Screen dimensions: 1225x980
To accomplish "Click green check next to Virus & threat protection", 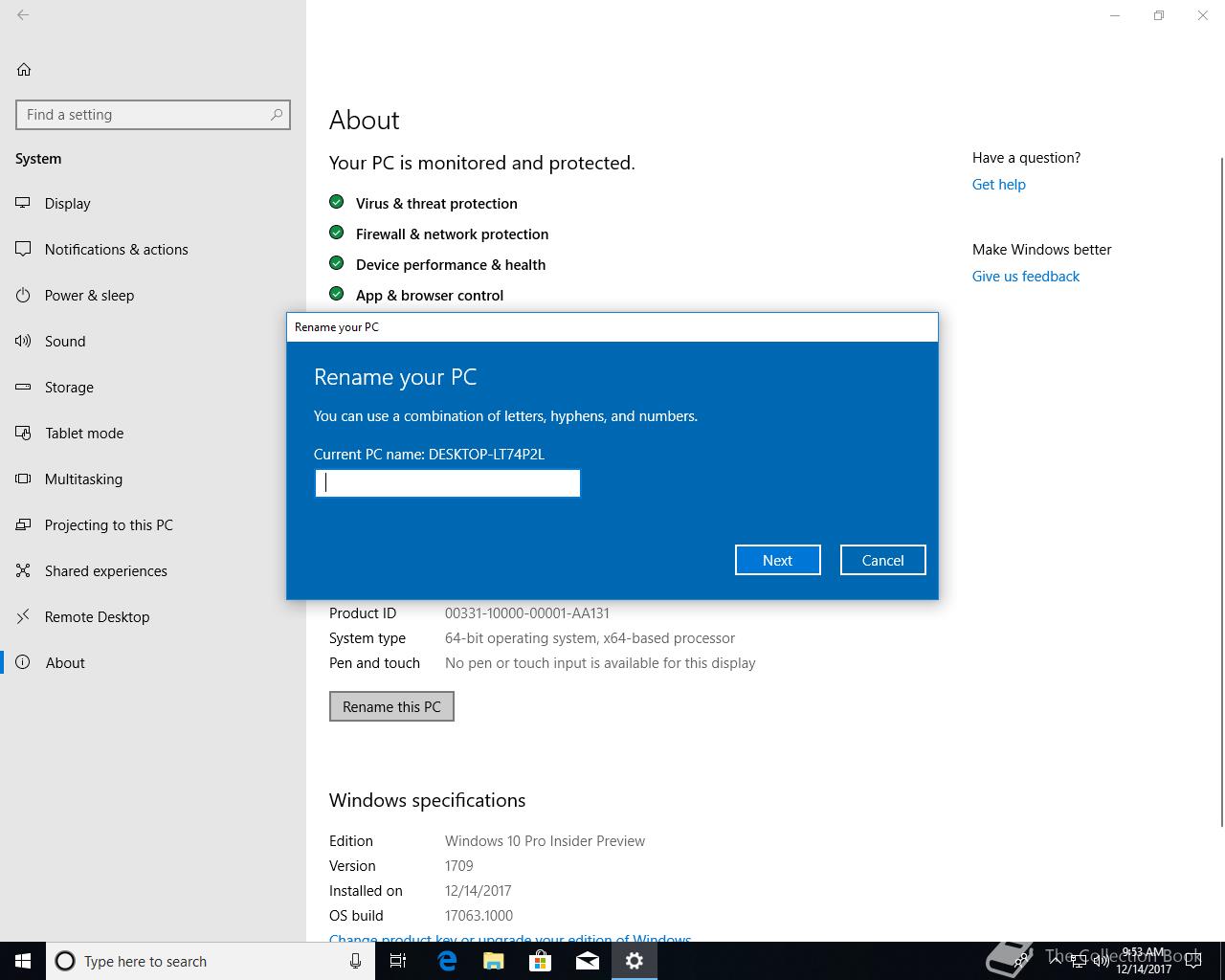I will (x=336, y=202).
